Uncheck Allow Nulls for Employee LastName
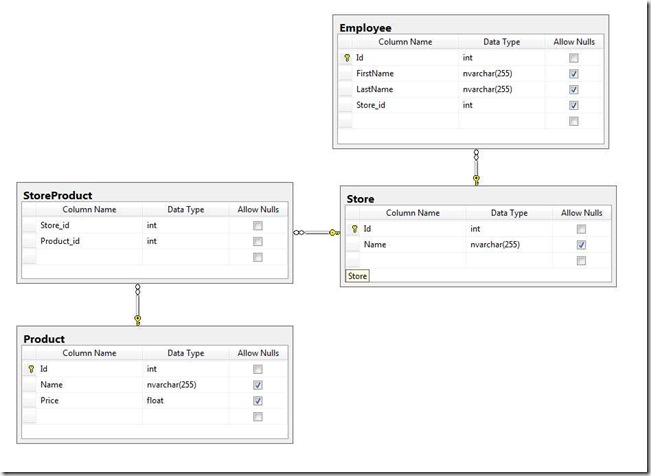 pyautogui.click(x=574, y=90)
